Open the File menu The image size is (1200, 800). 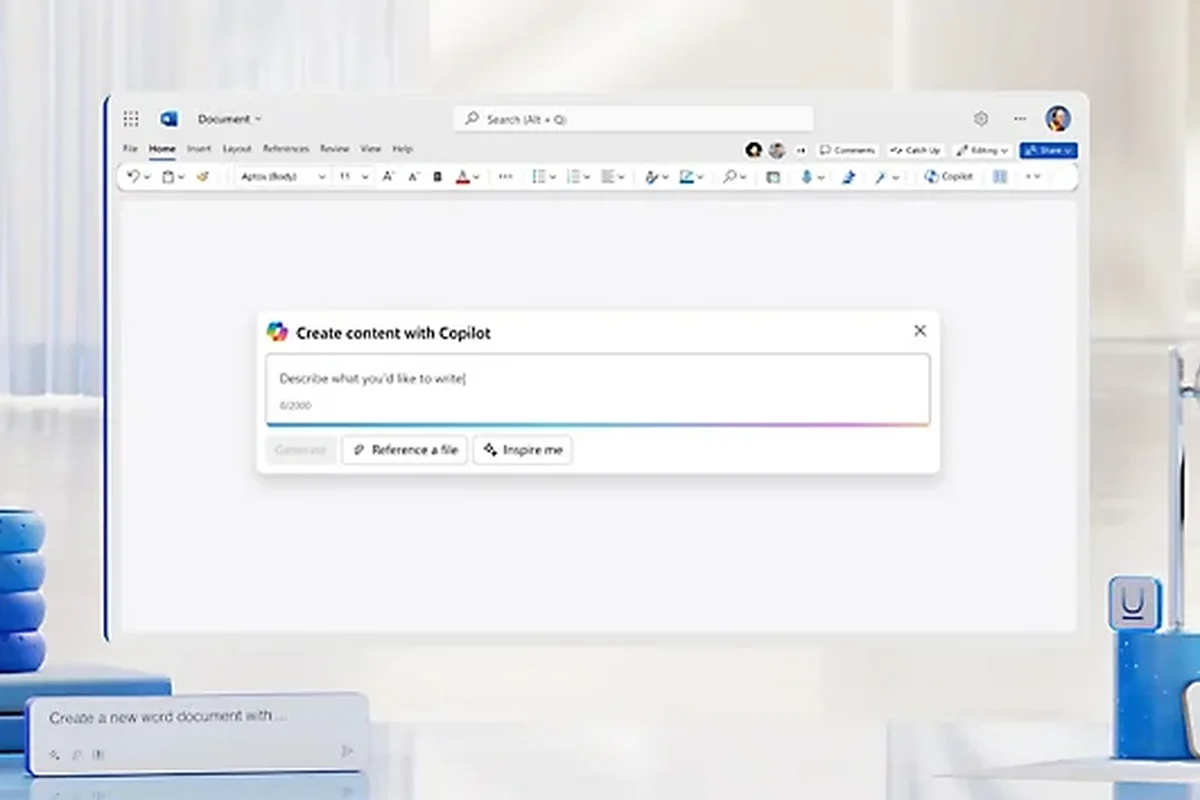130,149
